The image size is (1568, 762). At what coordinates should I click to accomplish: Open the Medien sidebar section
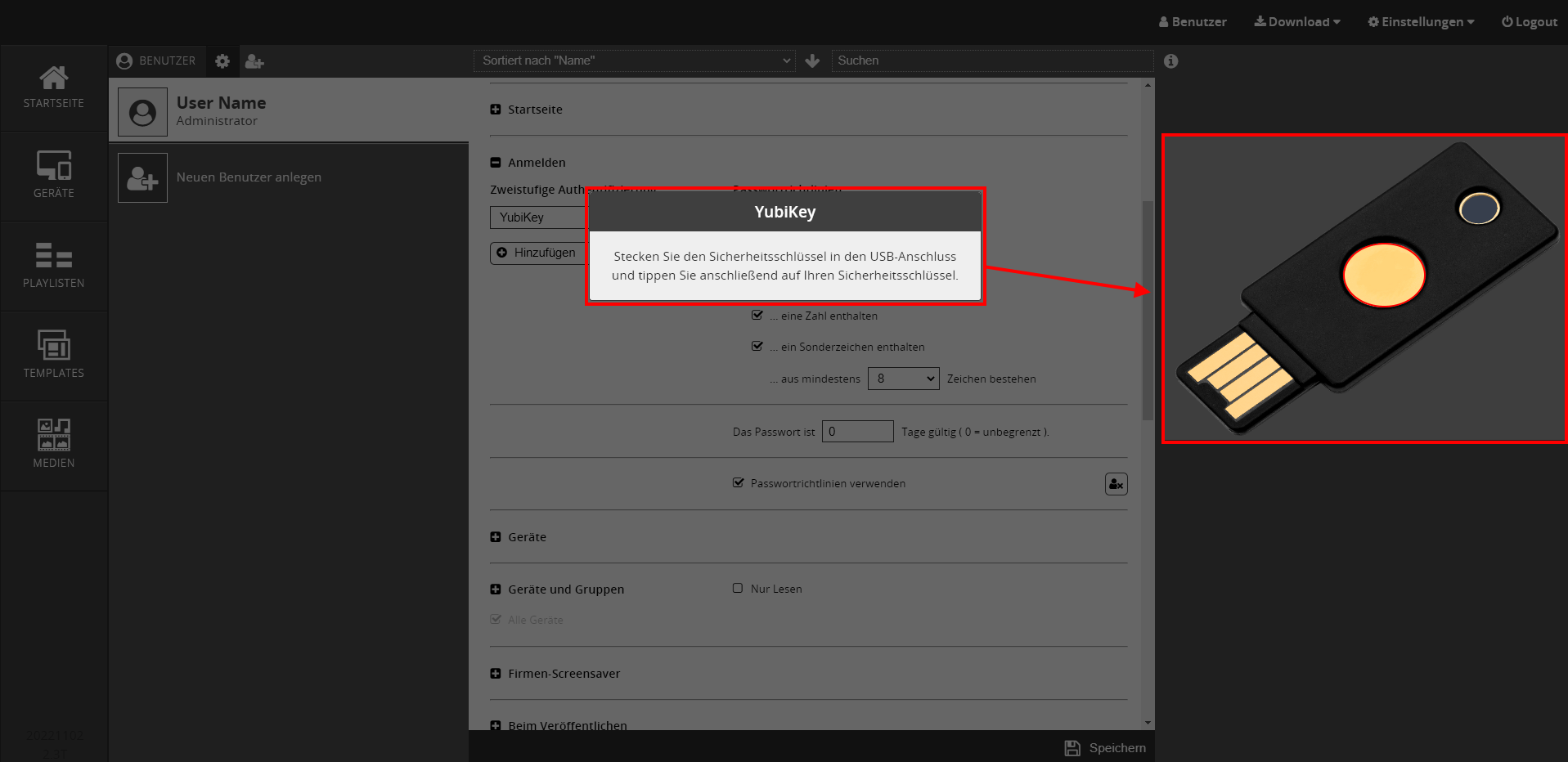tap(54, 444)
